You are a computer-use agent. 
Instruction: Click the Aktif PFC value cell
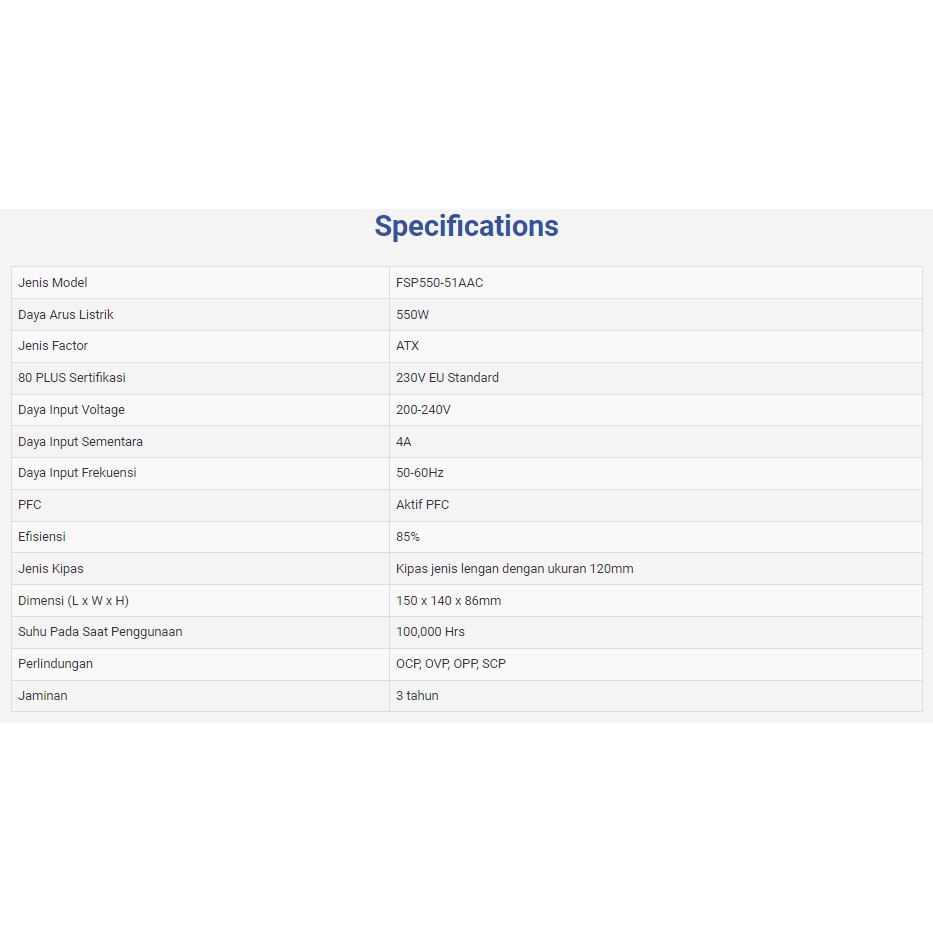[423, 505]
